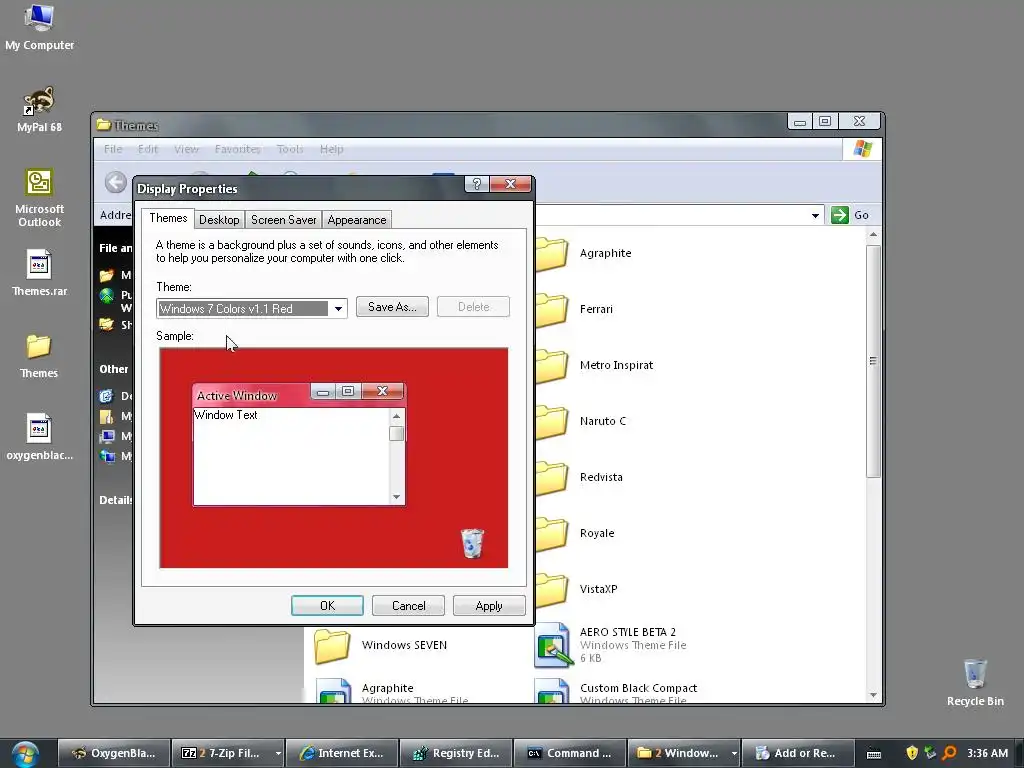Open My Computer desktop icon
This screenshot has width=1024, height=768.
point(39,27)
